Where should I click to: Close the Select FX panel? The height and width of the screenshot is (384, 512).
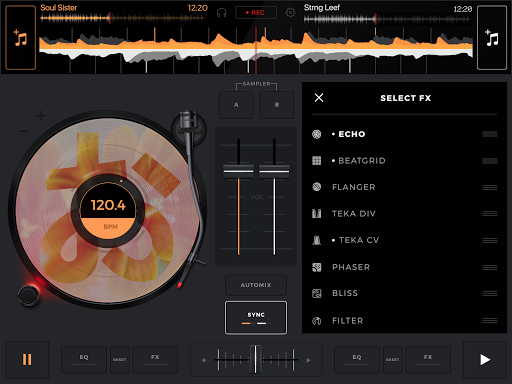click(x=319, y=98)
